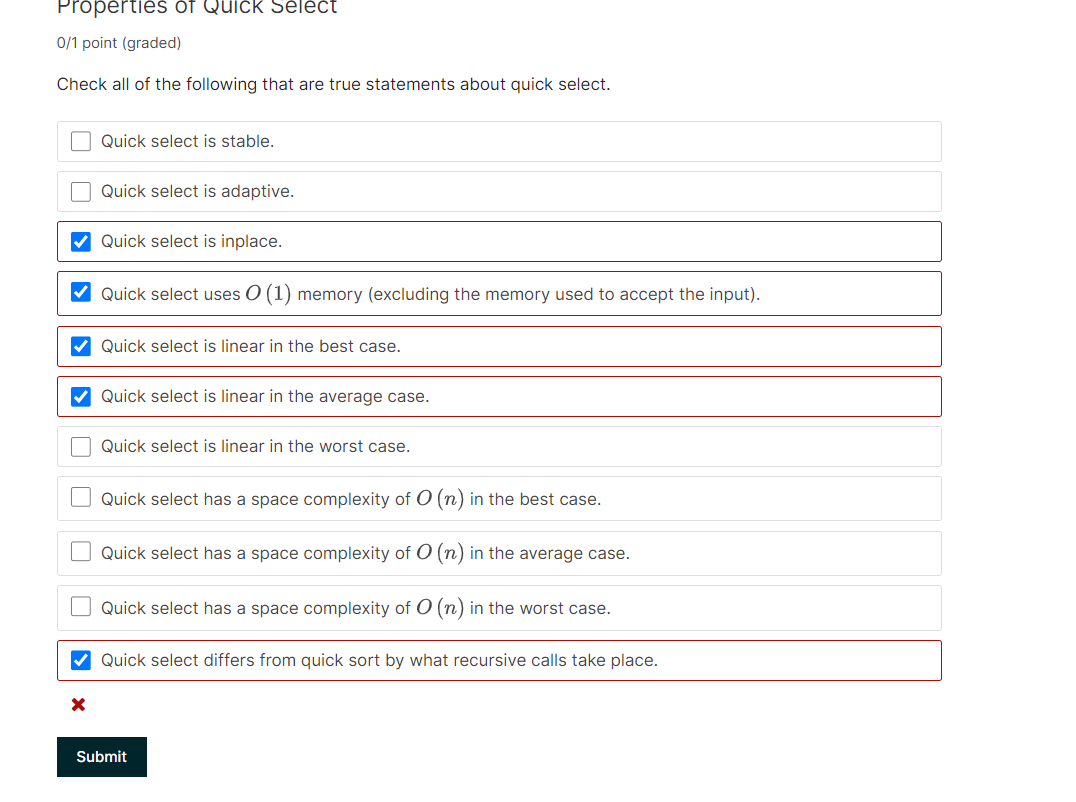Uncheck 'Quick select is linear in the best case'
This screenshot has width=1076, height=802.
pyautogui.click(x=80, y=346)
